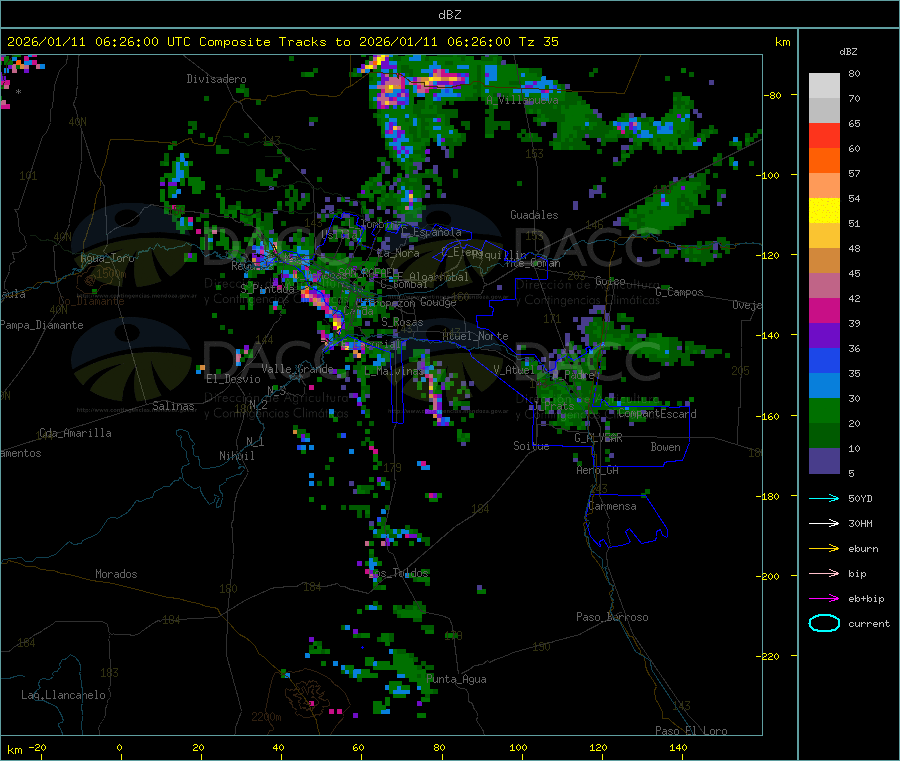The width and height of the screenshot is (900, 761).
Task: Click the '-80' tick on right axis
Action: pos(772,95)
